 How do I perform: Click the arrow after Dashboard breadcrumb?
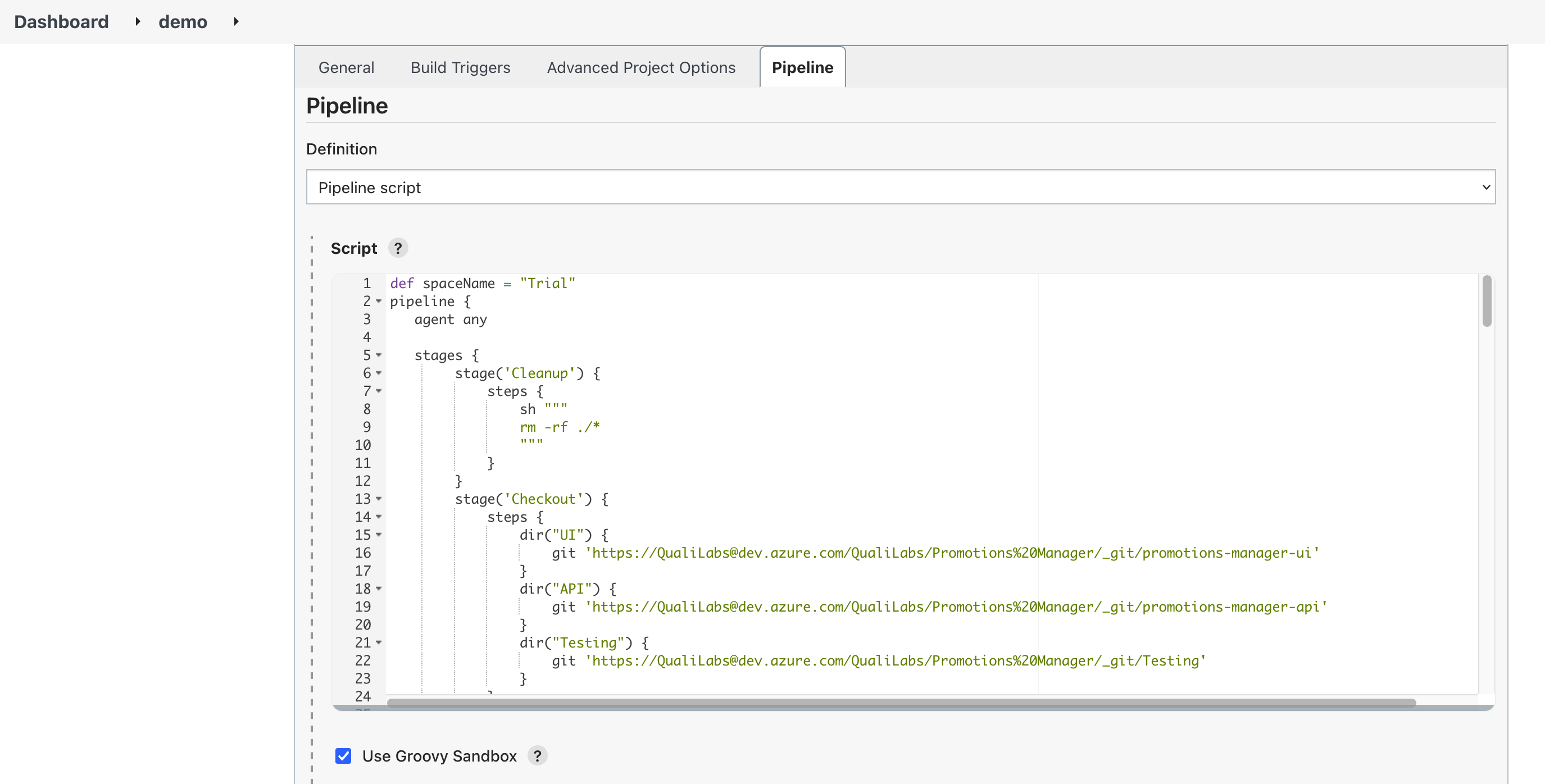click(x=138, y=21)
